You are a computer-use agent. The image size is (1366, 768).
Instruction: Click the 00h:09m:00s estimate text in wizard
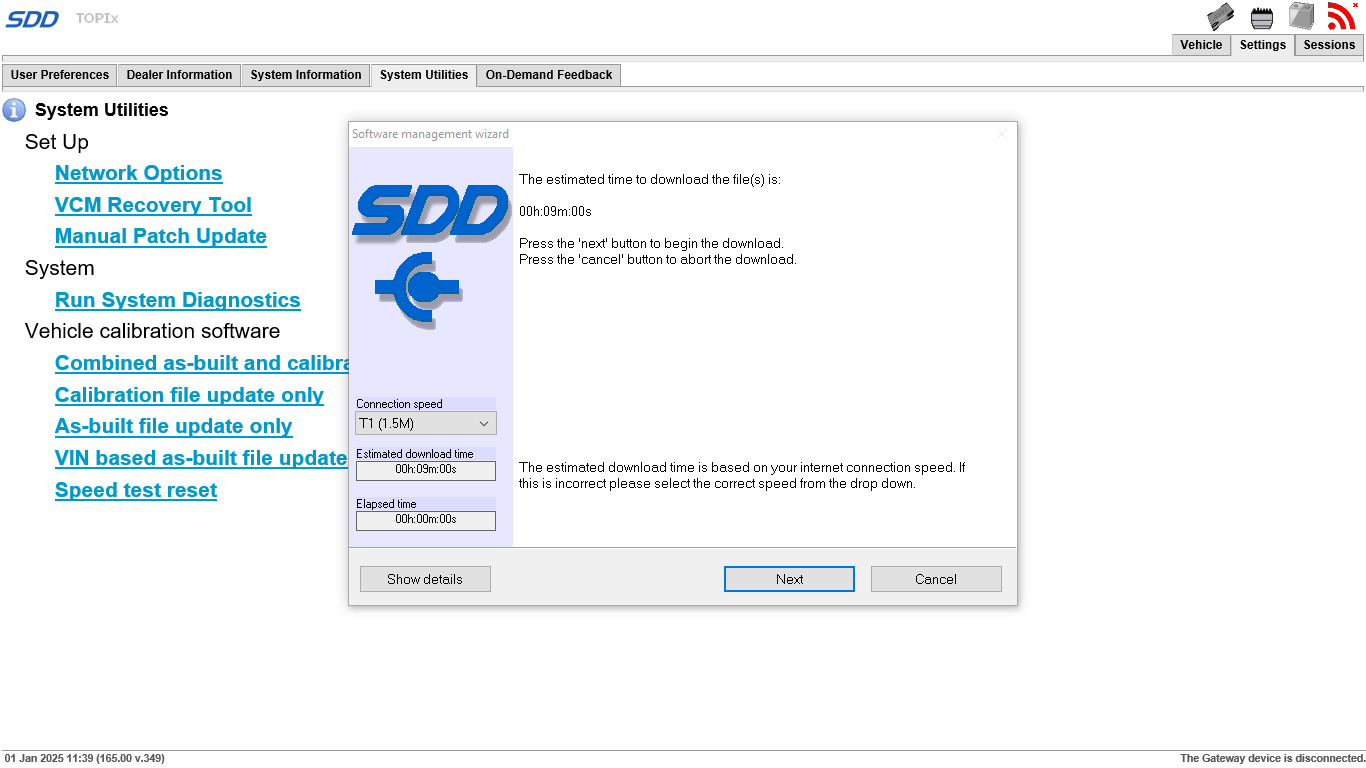(x=555, y=211)
